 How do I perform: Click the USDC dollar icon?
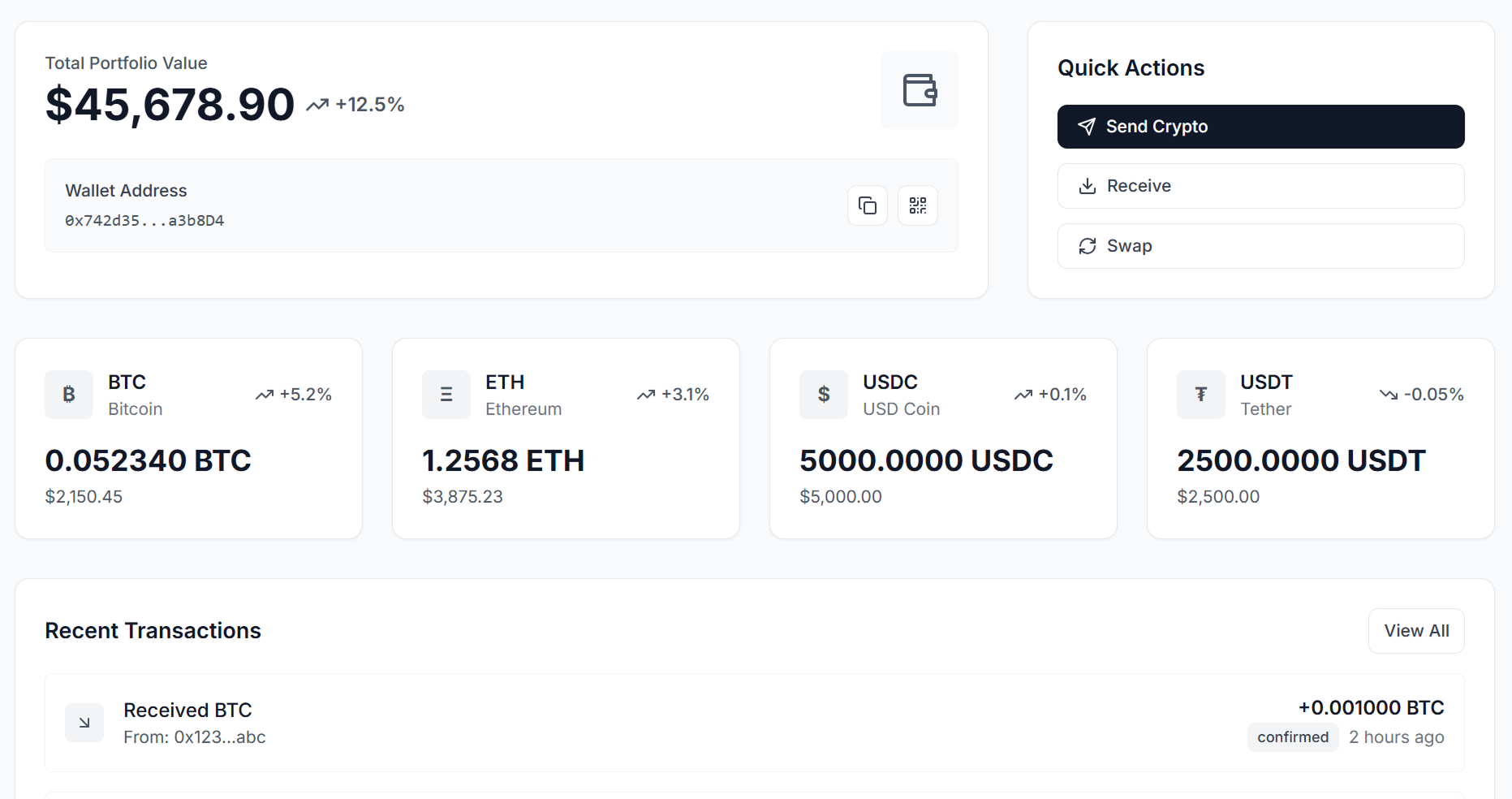tap(824, 395)
